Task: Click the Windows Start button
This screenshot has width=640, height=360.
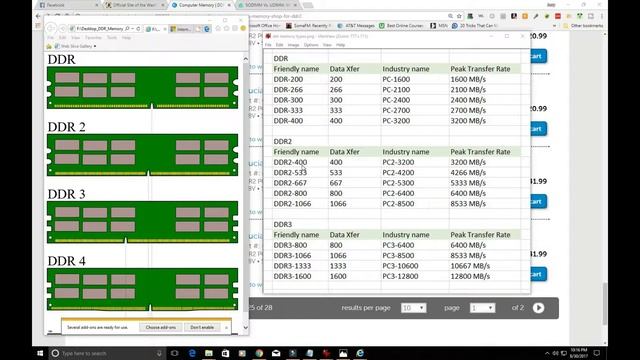Action: tap(40, 353)
